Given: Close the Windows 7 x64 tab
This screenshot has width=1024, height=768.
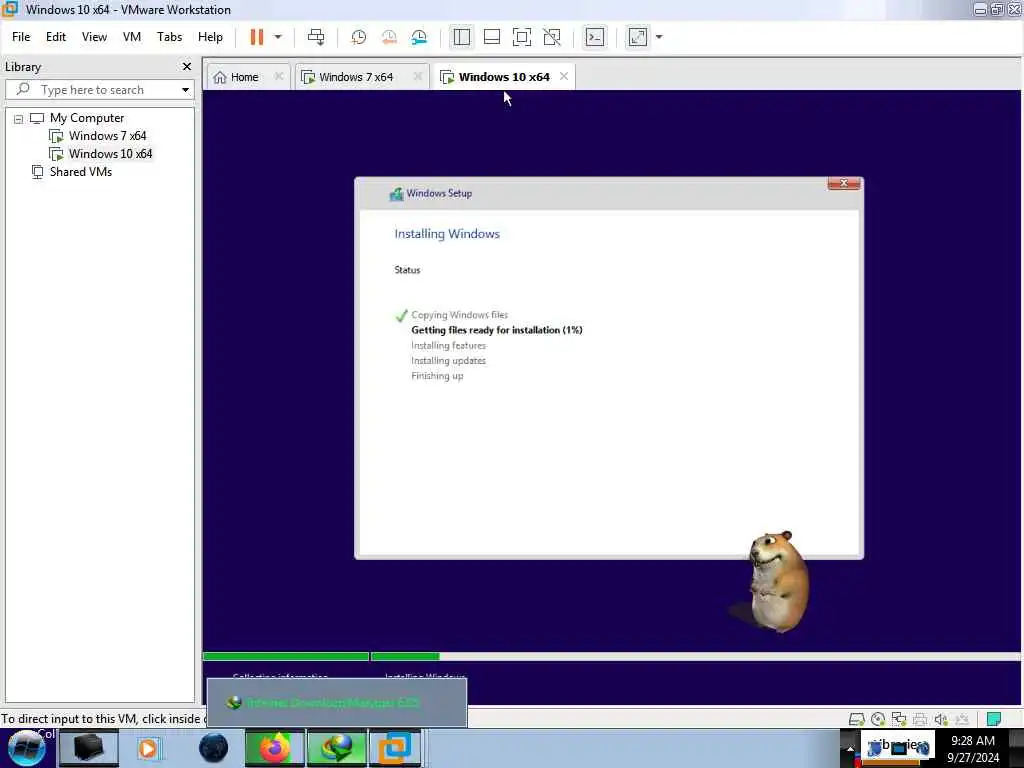Looking at the screenshot, I should 418,76.
